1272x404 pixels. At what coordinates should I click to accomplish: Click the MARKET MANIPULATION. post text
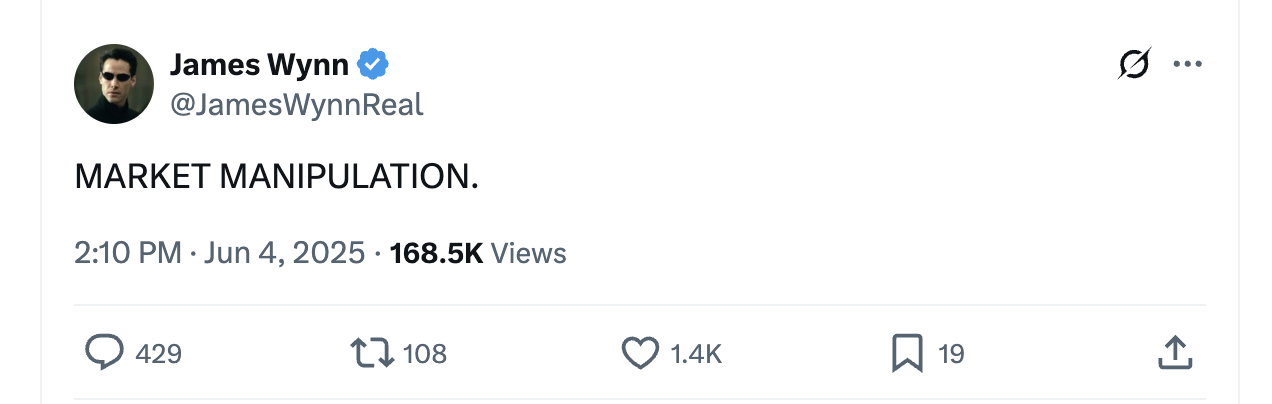pyautogui.click(x=277, y=177)
